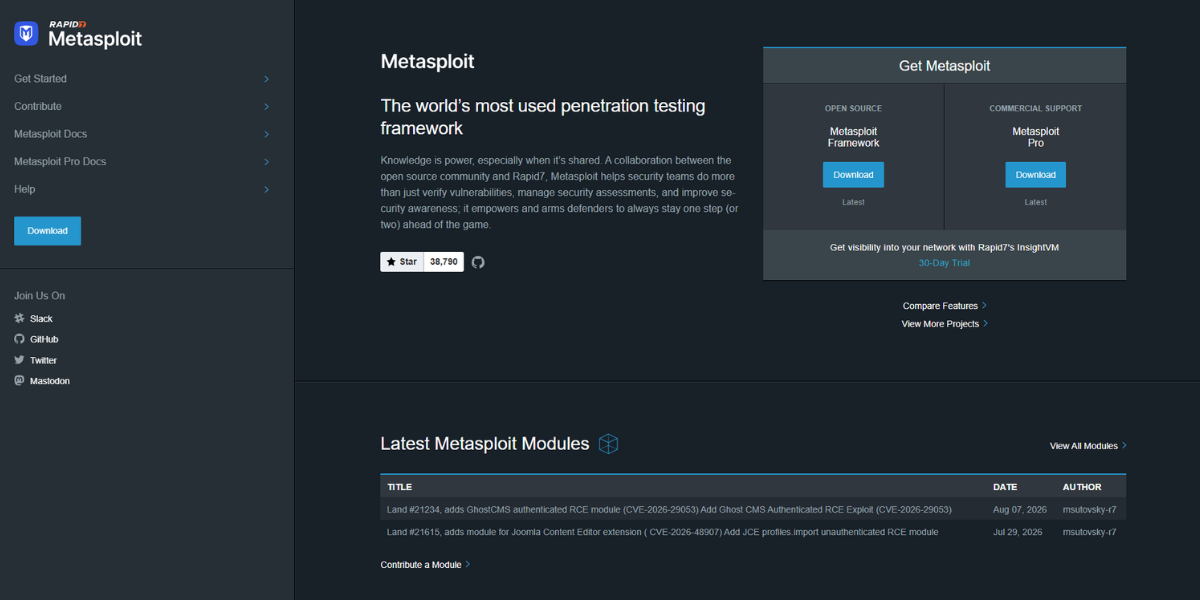Download Metasploit Pro commercial version
Image resolution: width=1200 pixels, height=600 pixels.
click(x=1035, y=175)
